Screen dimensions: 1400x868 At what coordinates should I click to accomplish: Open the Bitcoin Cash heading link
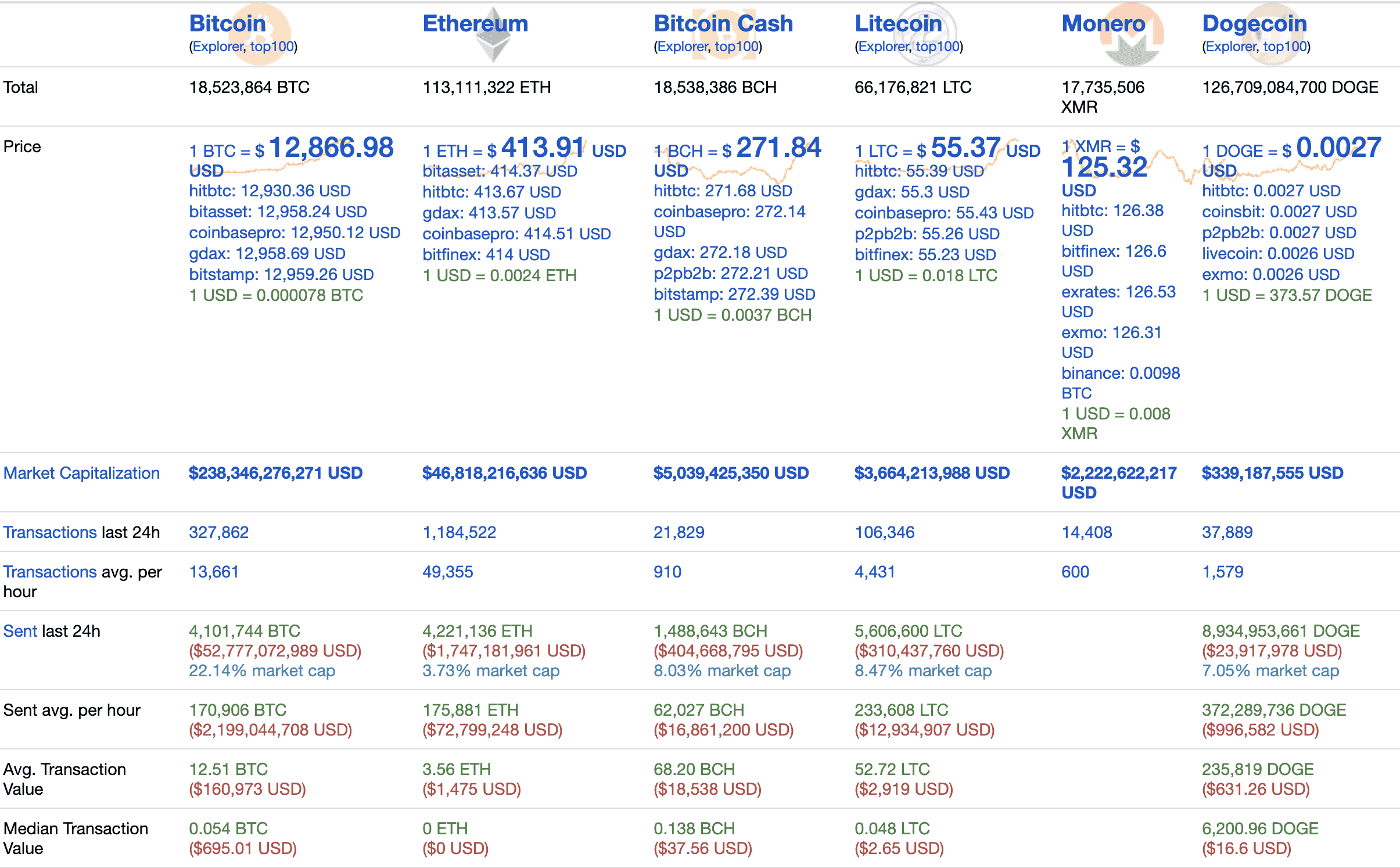point(723,23)
